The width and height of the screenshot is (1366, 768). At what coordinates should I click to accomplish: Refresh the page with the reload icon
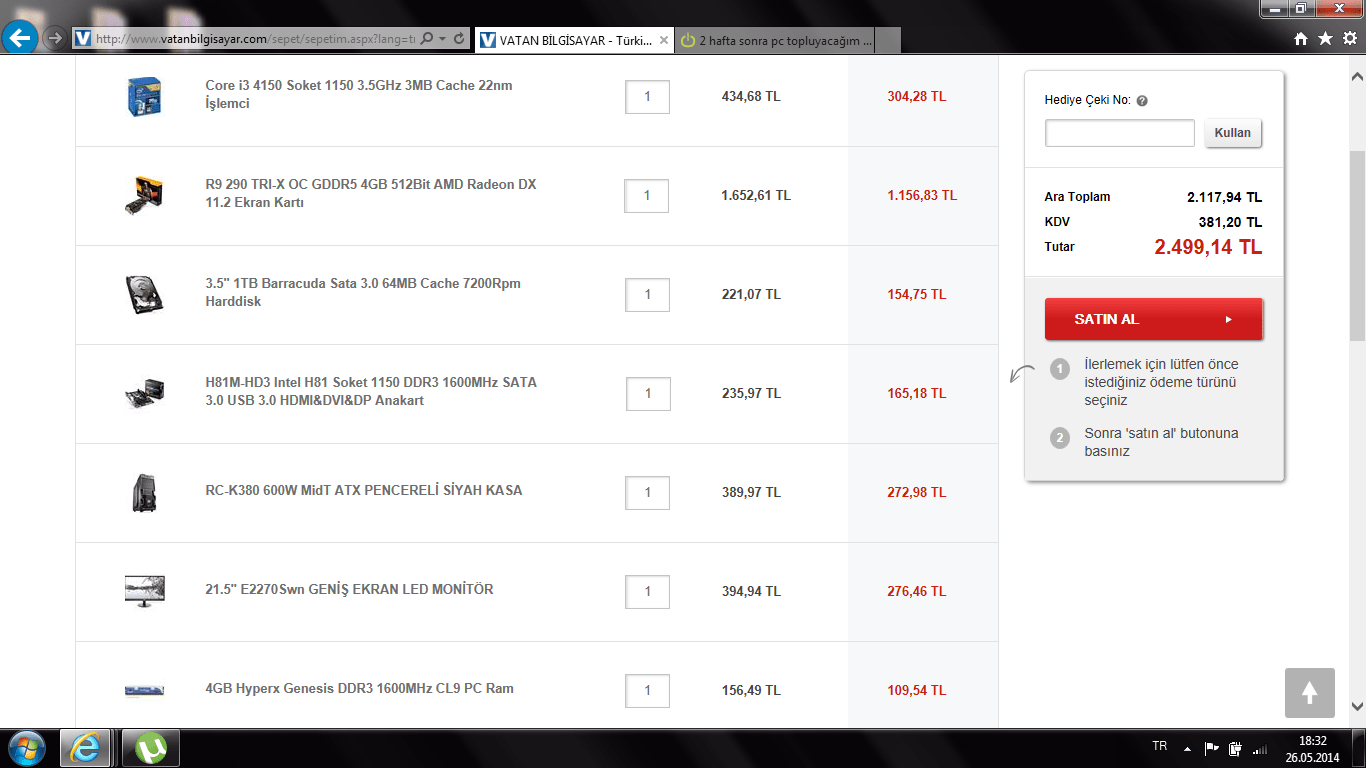(459, 39)
